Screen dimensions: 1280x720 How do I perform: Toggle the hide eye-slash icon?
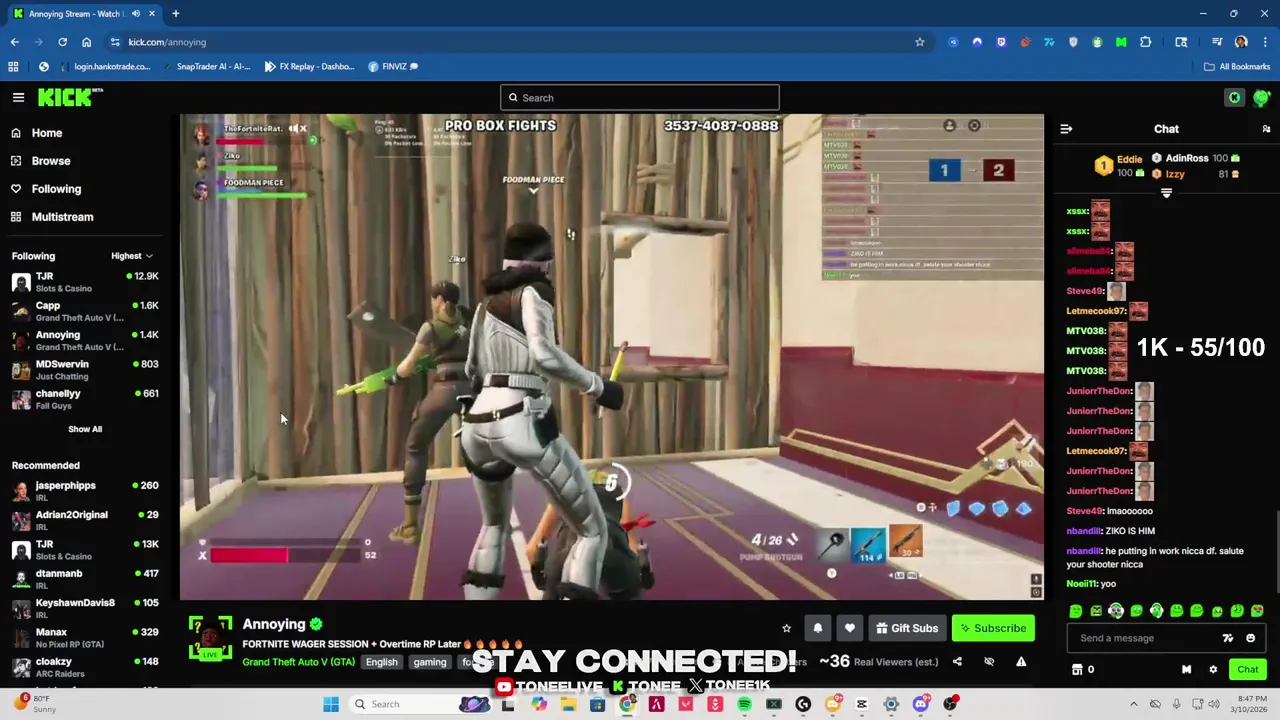tap(989, 661)
